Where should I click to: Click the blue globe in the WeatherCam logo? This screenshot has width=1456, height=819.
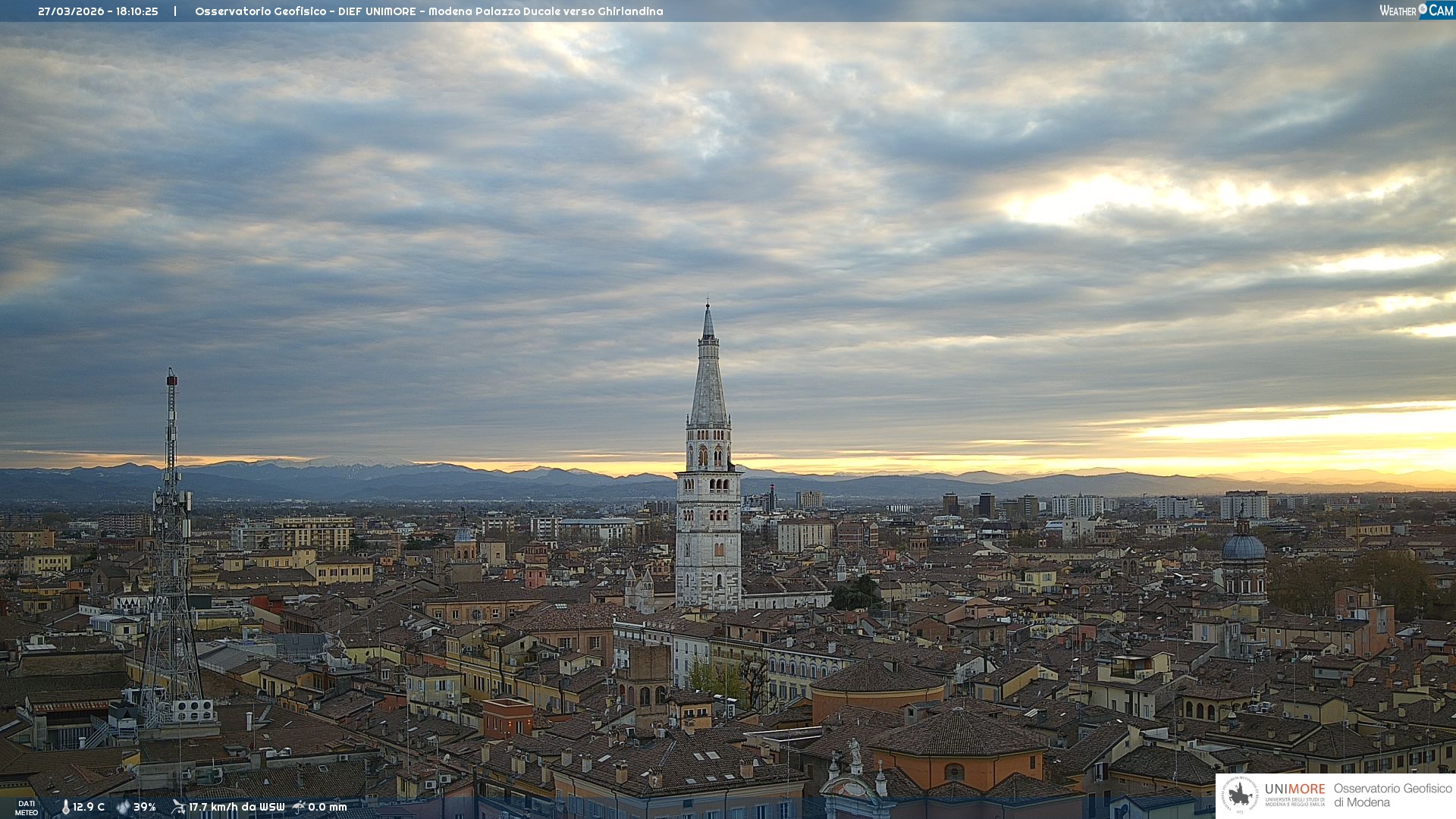point(1423,9)
